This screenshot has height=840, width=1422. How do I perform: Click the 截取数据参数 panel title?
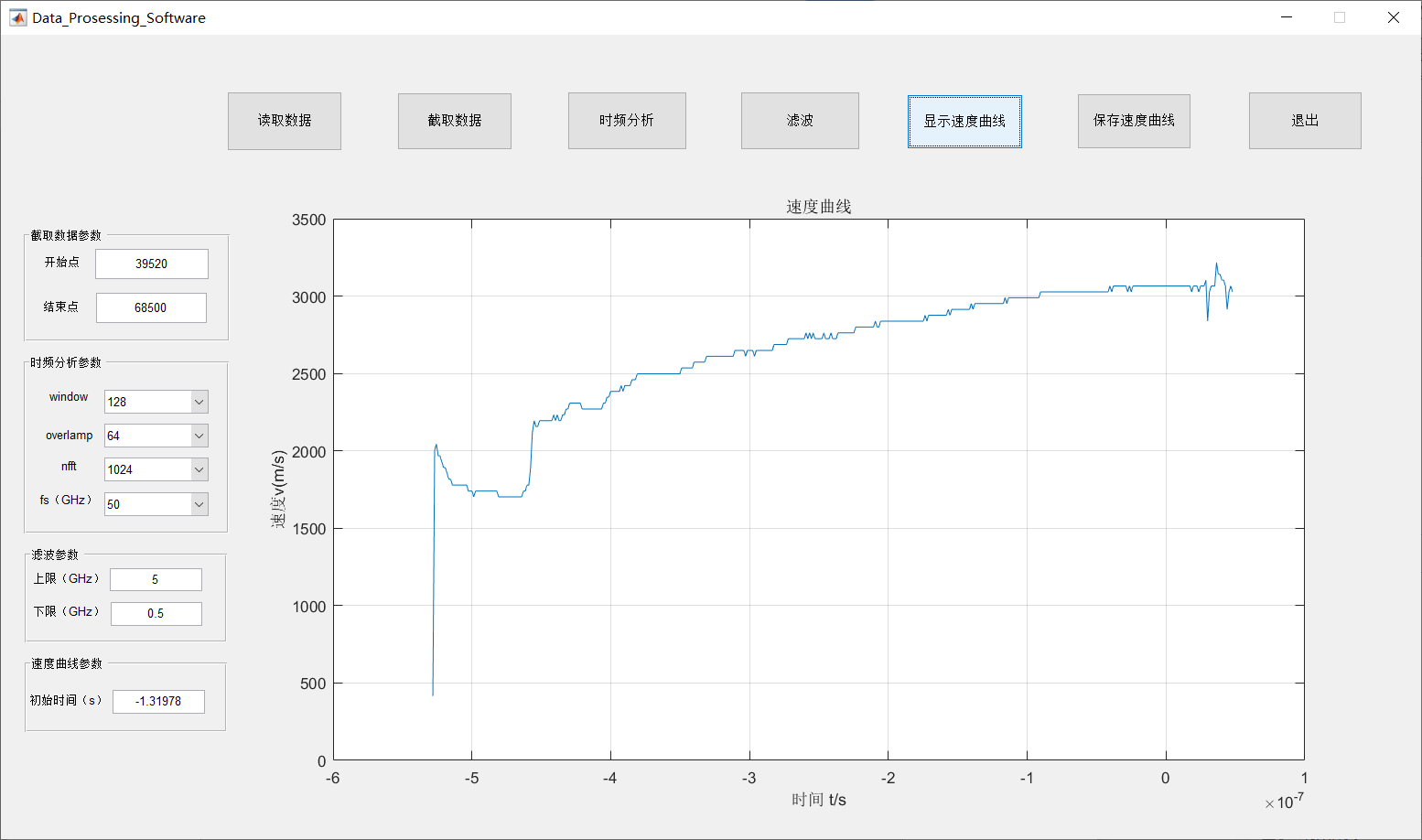(66, 235)
